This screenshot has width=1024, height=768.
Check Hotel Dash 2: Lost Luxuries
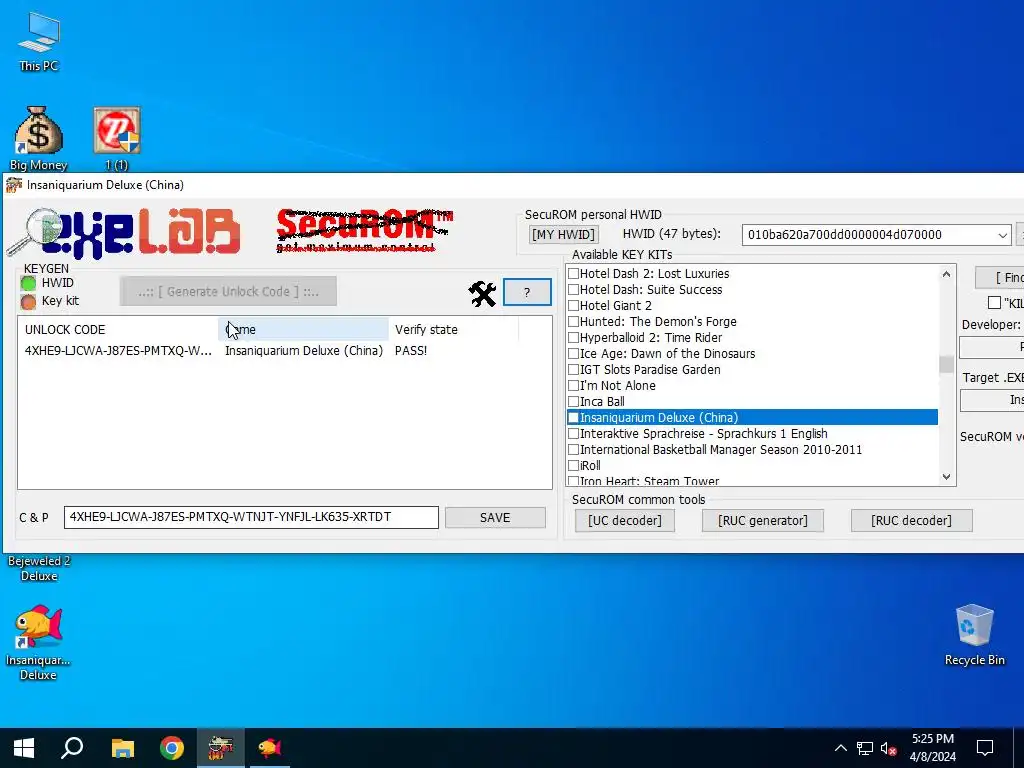coord(573,274)
